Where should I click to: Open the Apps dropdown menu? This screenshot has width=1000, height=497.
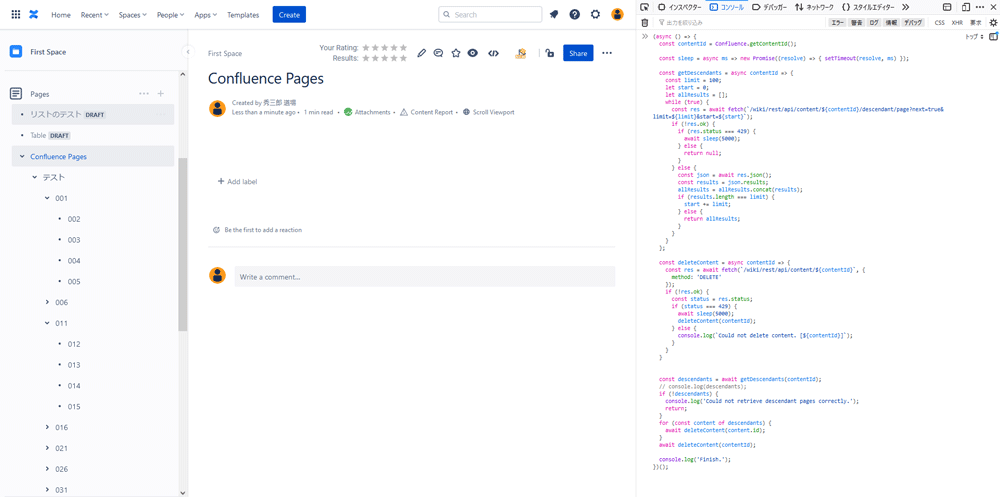tap(205, 15)
